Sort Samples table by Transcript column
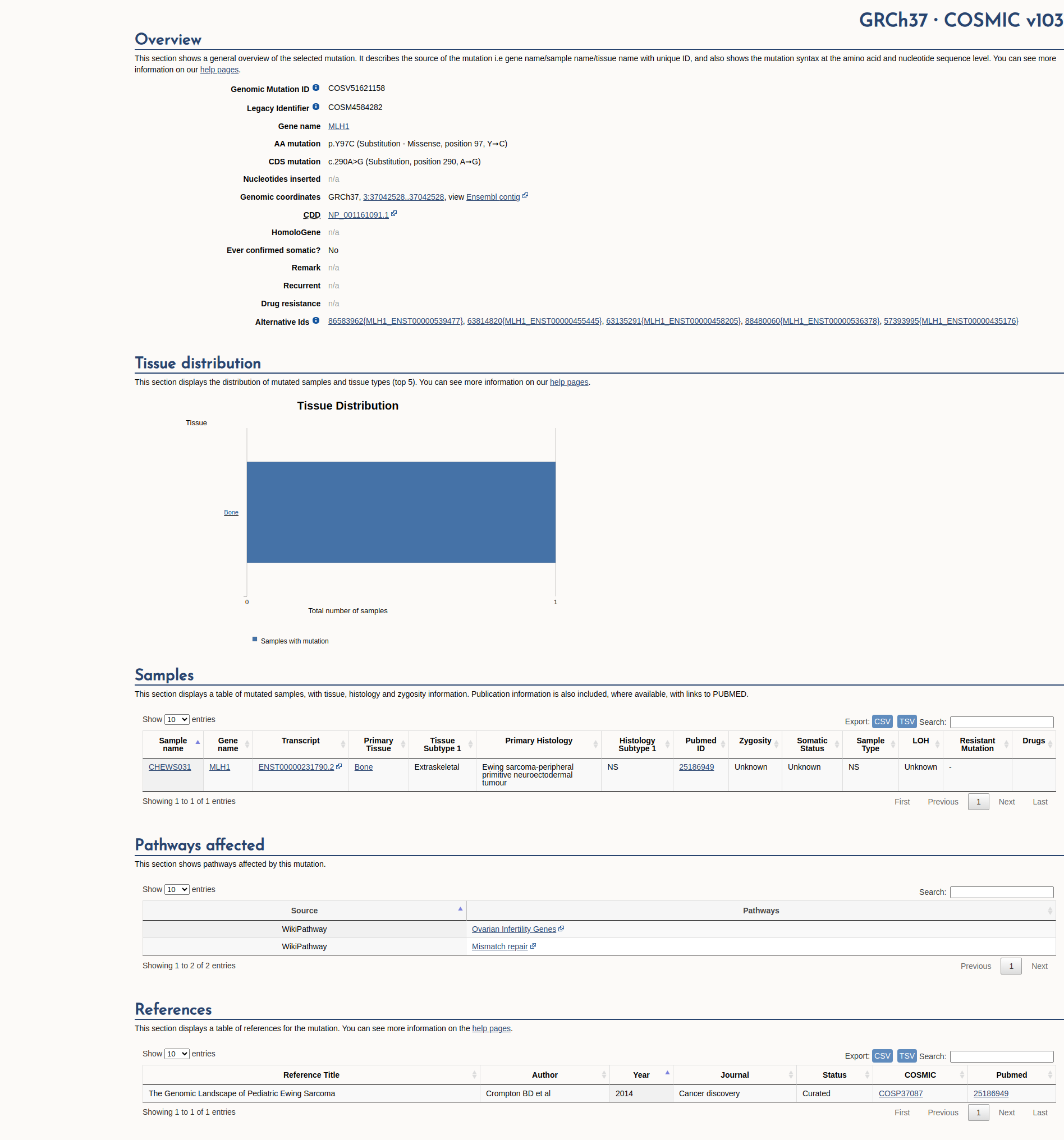Screen dimensions: 1064x1140 (301, 744)
